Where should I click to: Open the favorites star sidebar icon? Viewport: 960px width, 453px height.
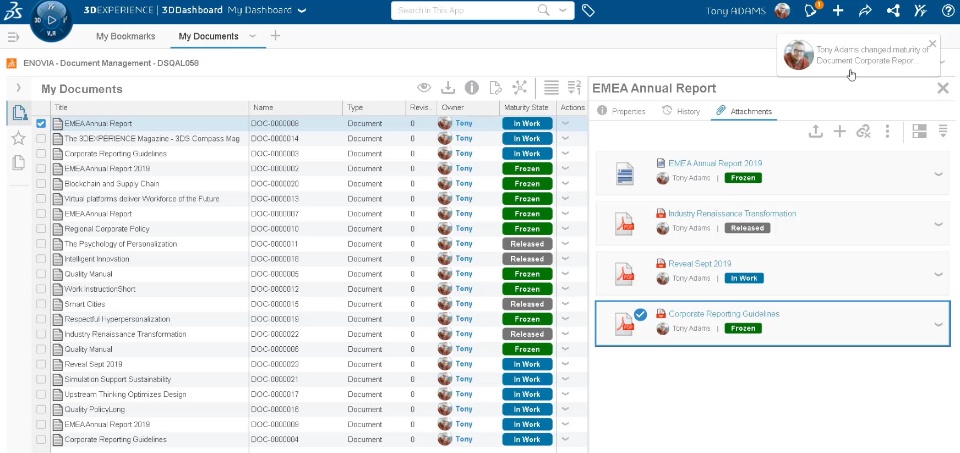tap(18, 138)
